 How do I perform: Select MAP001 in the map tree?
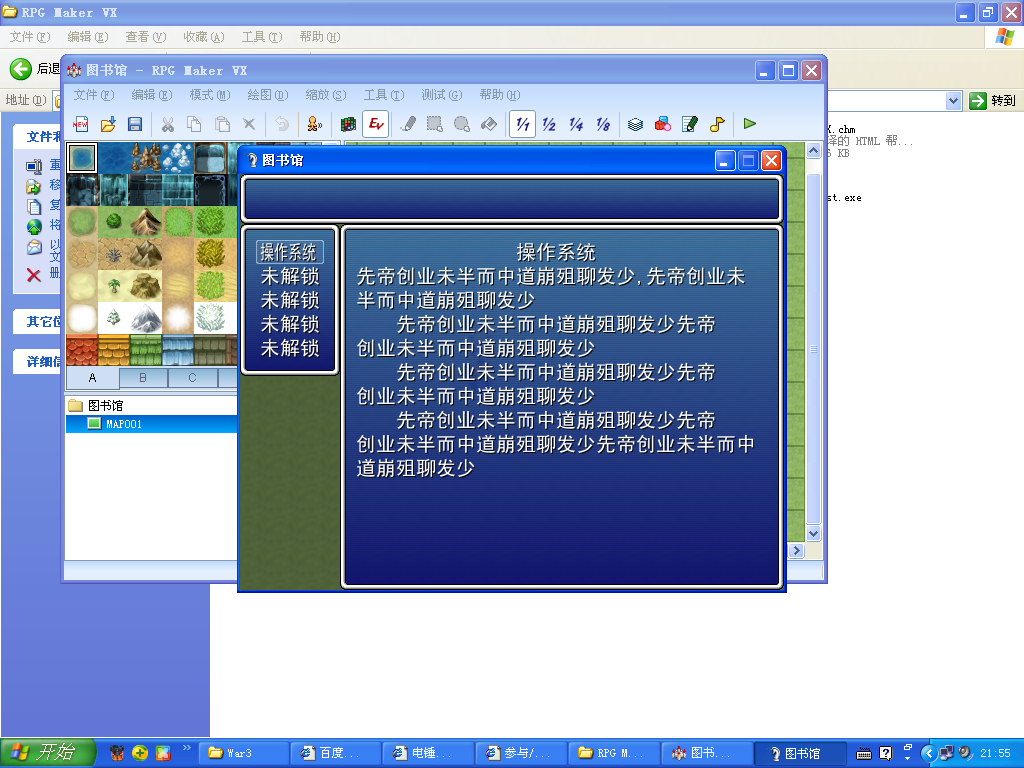[x=123, y=424]
